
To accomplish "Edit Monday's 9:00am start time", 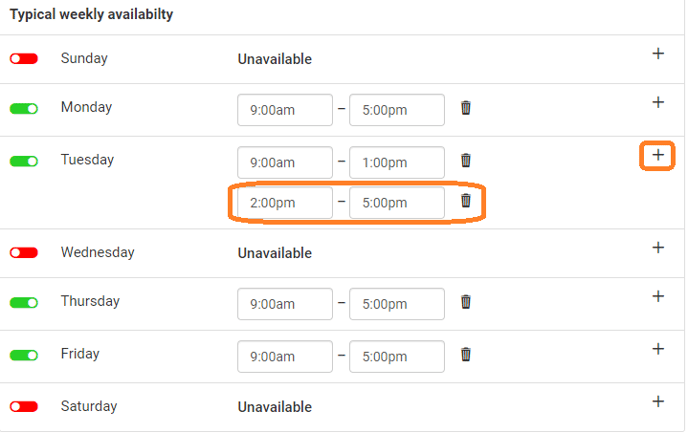I will click(285, 110).
